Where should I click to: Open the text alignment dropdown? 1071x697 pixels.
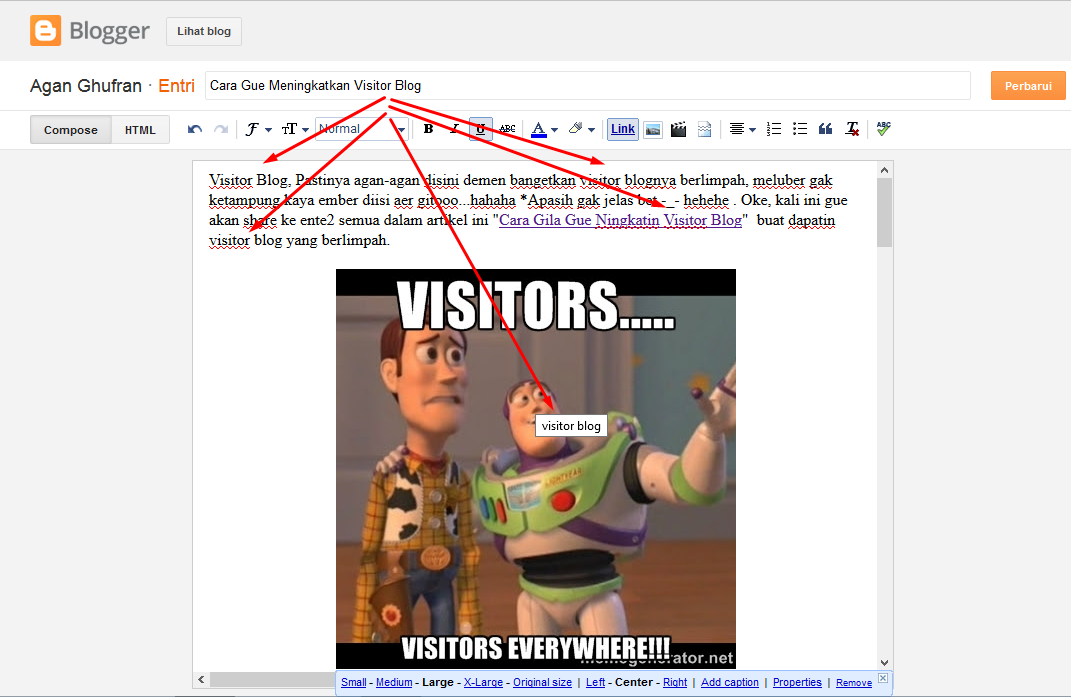coord(742,129)
